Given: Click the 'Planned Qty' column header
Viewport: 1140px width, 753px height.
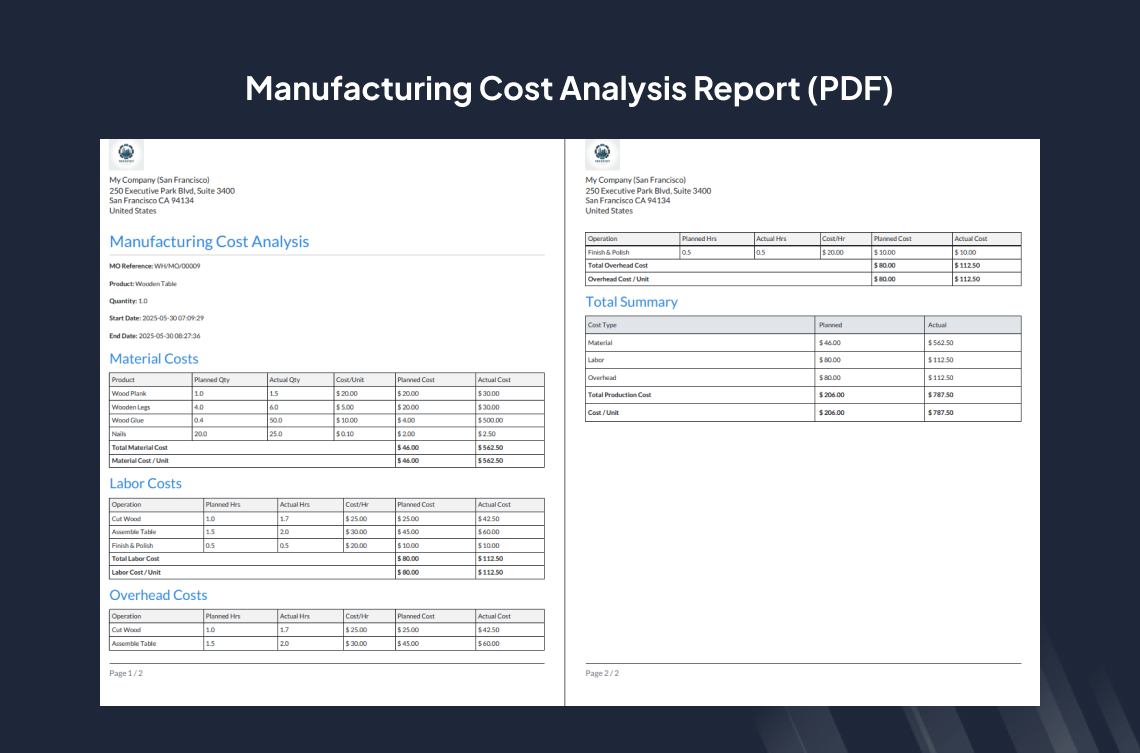Looking at the screenshot, I should click(x=212, y=379).
